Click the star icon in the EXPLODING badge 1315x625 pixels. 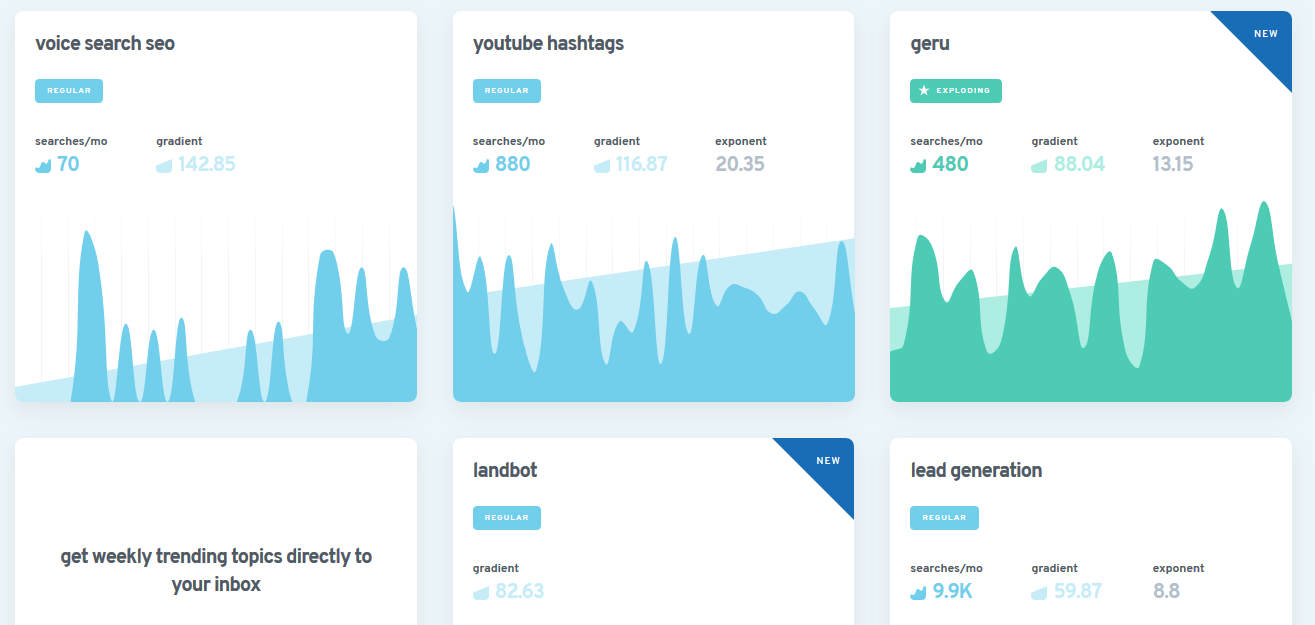pyautogui.click(x=924, y=91)
